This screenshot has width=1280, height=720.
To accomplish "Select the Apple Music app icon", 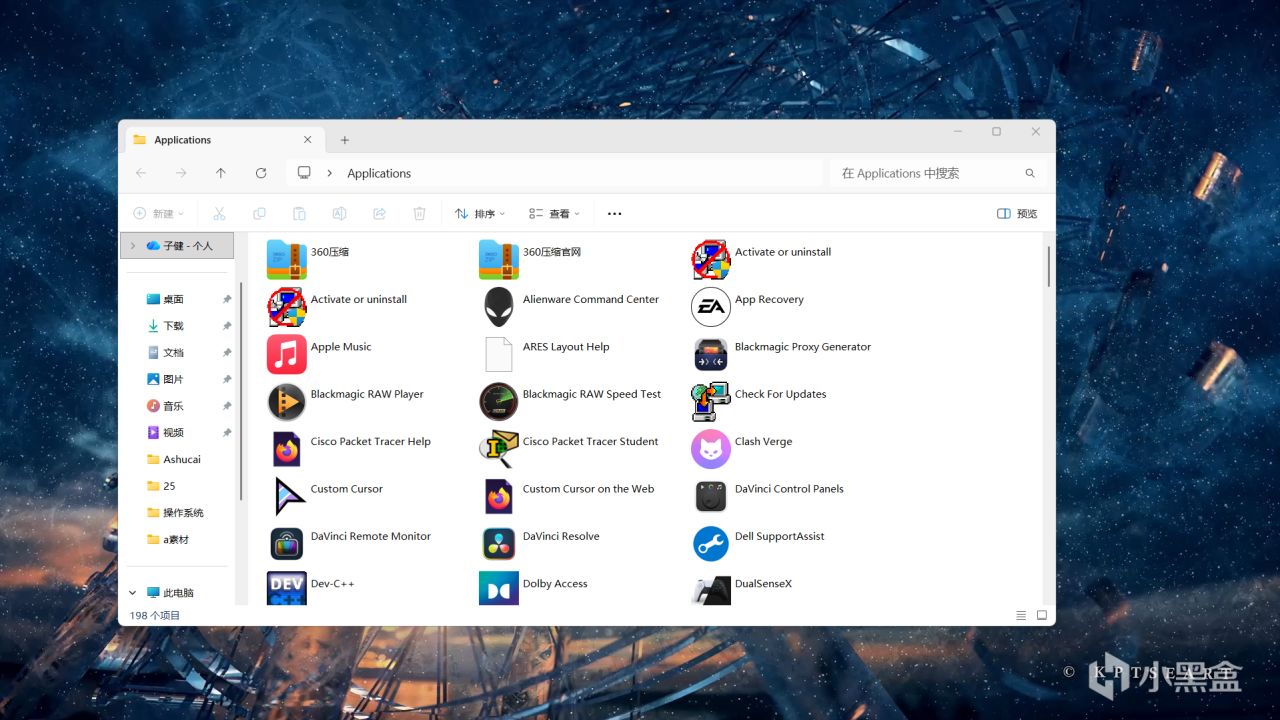I will pos(287,354).
